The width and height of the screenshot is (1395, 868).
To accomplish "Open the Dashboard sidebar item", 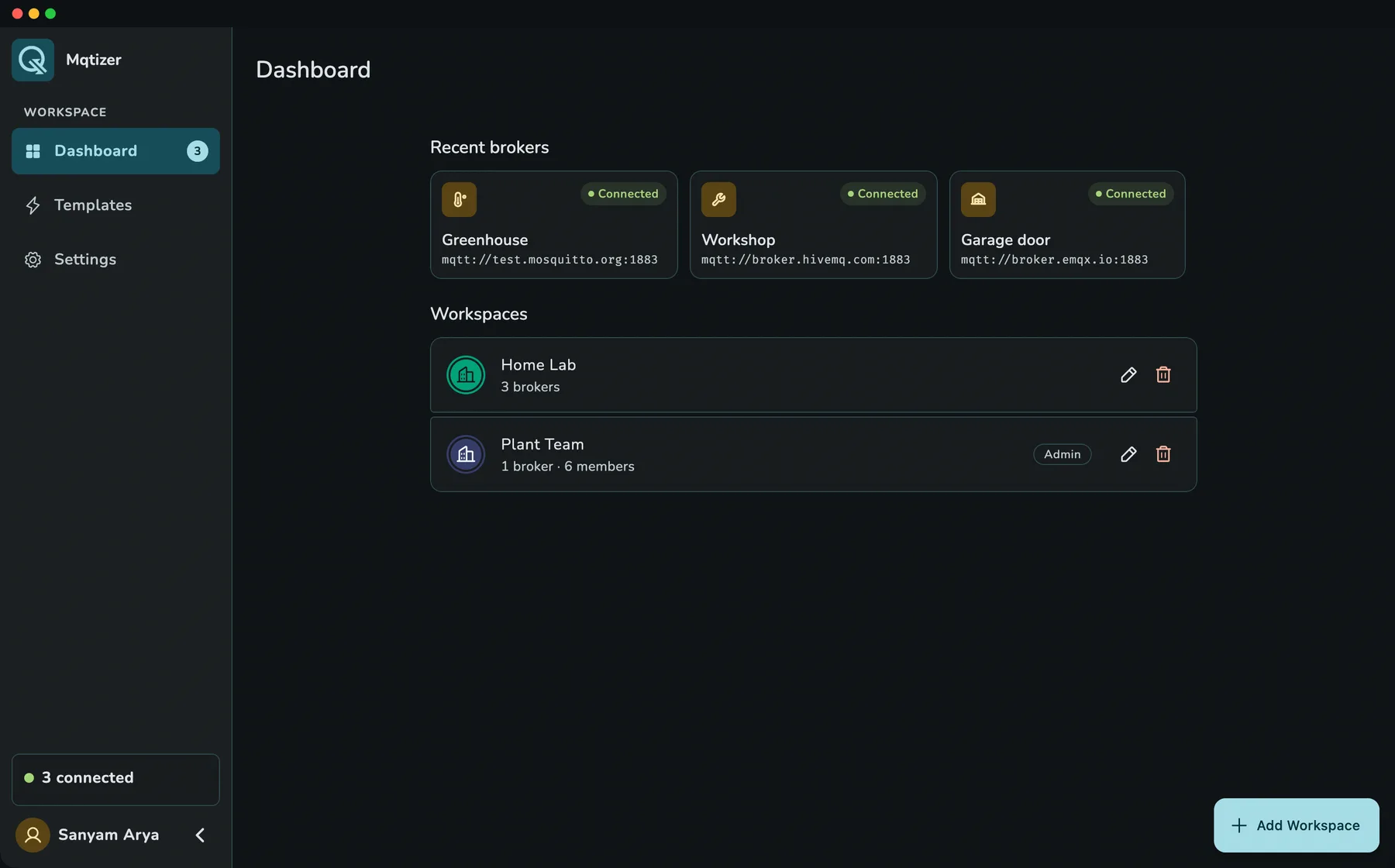I will tap(115, 151).
